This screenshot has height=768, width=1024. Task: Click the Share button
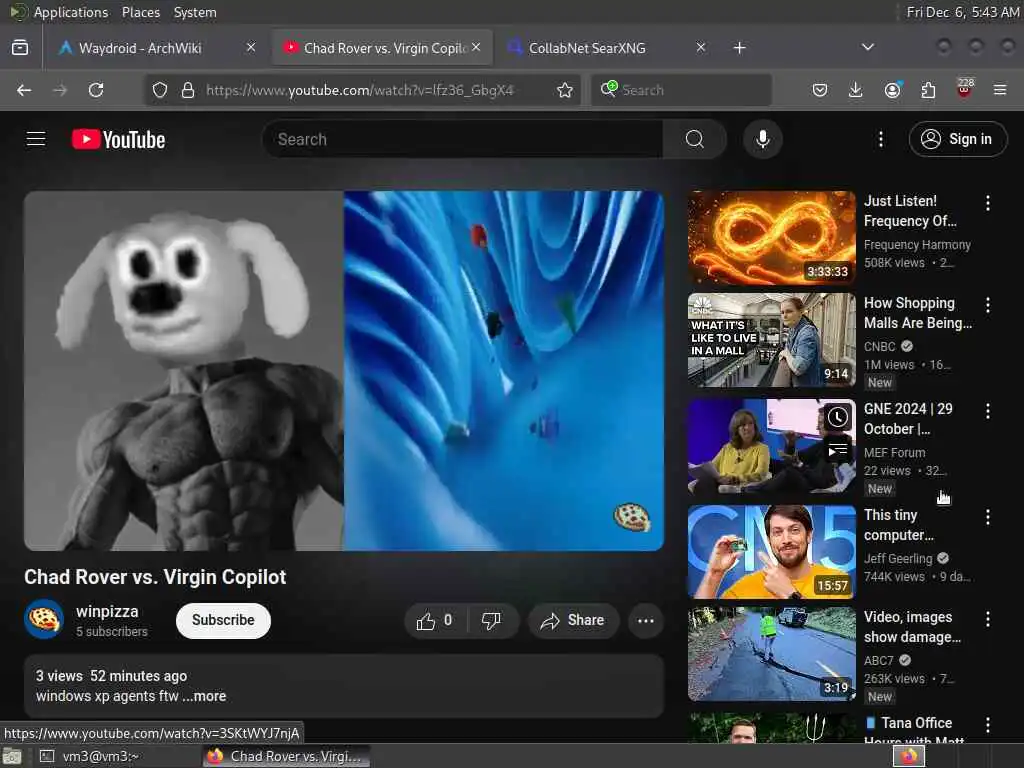tap(572, 620)
